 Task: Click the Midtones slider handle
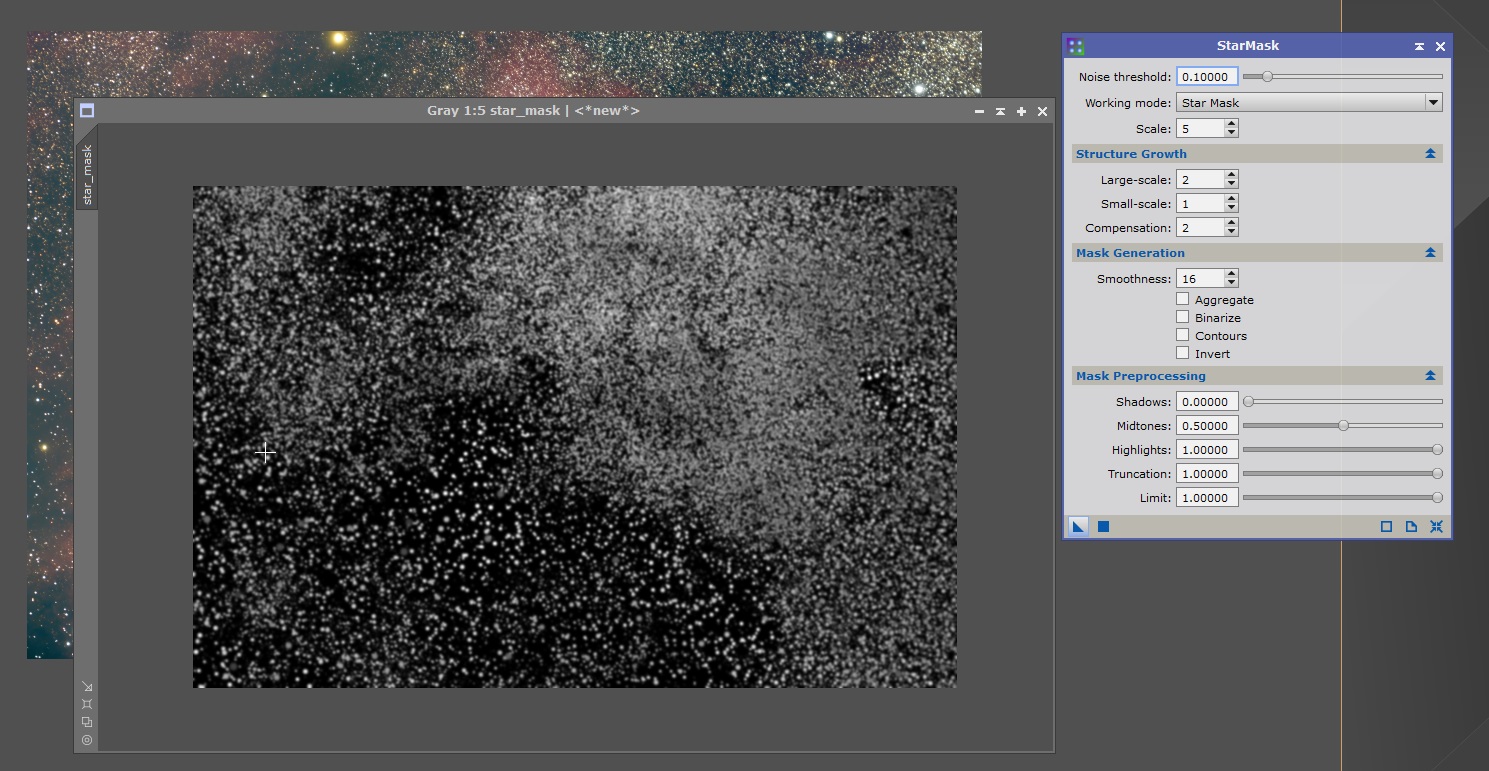[x=1343, y=425]
